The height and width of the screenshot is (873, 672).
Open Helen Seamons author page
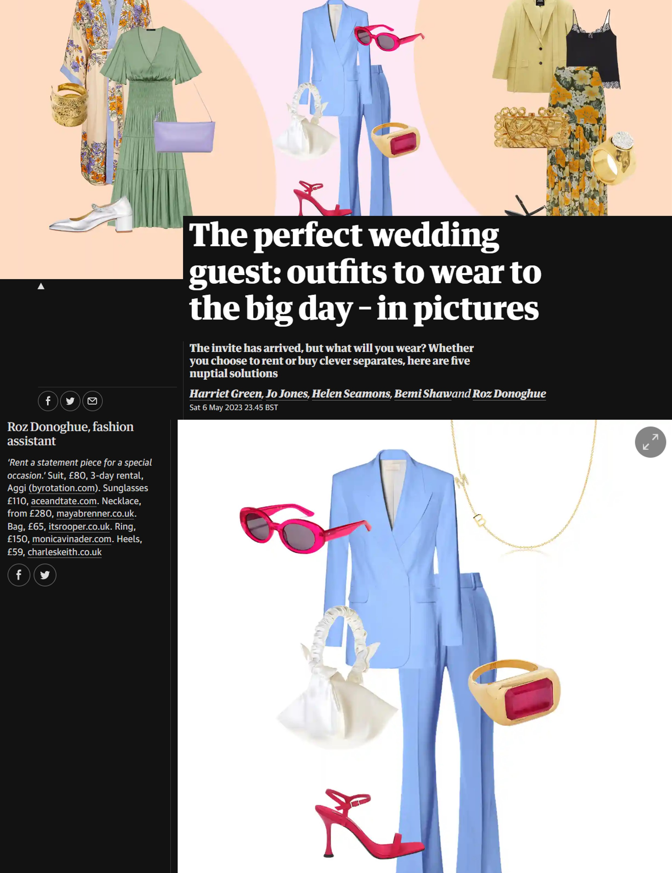tap(351, 394)
